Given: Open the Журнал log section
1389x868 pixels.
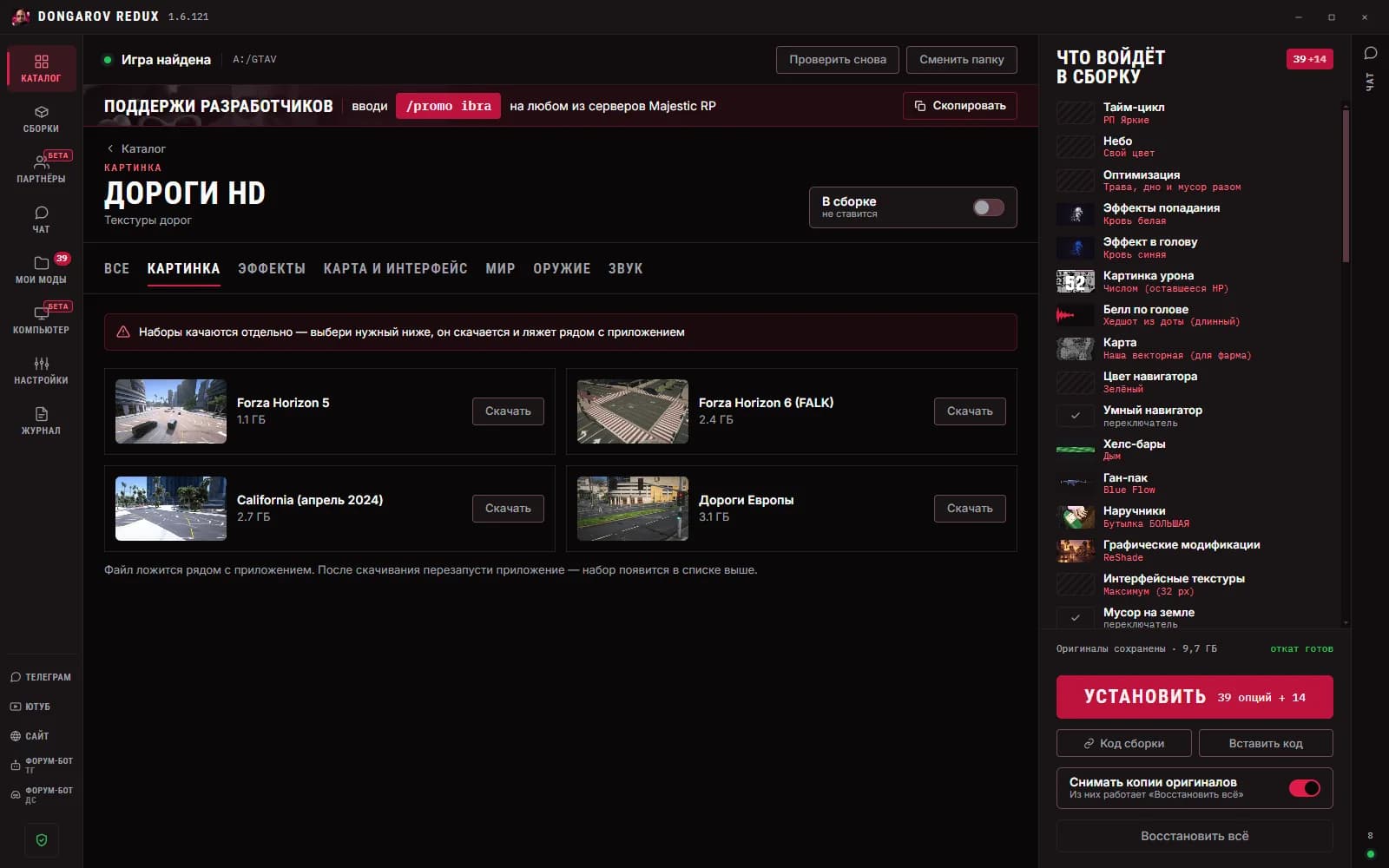Looking at the screenshot, I should (x=41, y=421).
